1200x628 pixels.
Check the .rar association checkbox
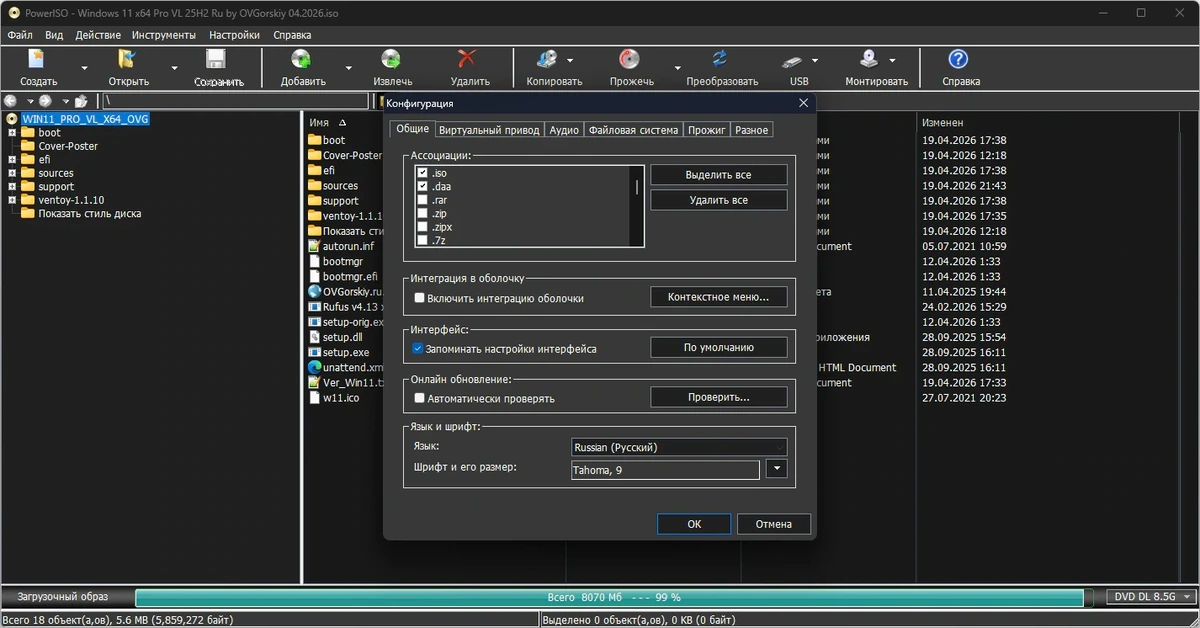coord(422,200)
